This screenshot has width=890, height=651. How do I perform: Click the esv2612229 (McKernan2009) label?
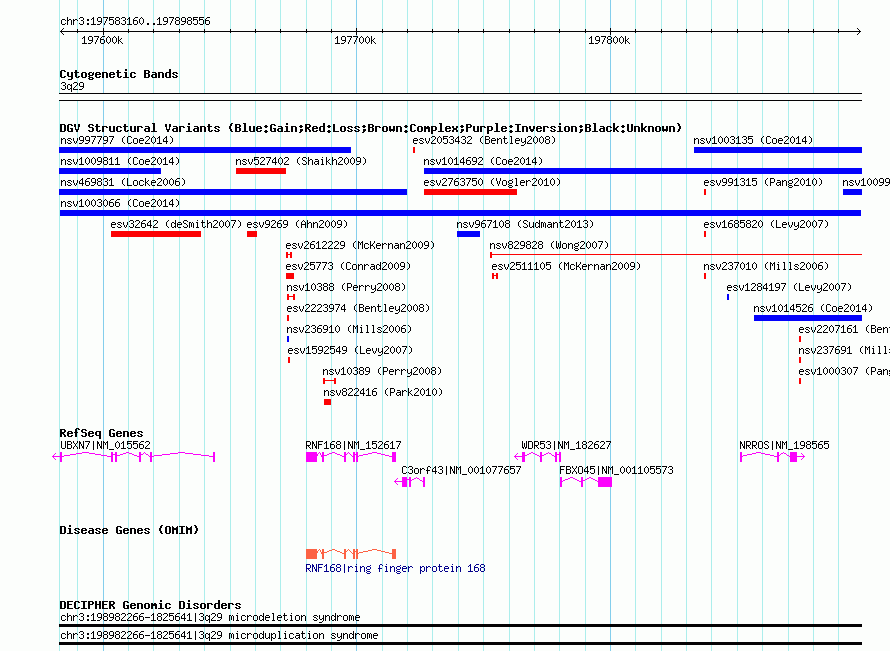tap(360, 245)
